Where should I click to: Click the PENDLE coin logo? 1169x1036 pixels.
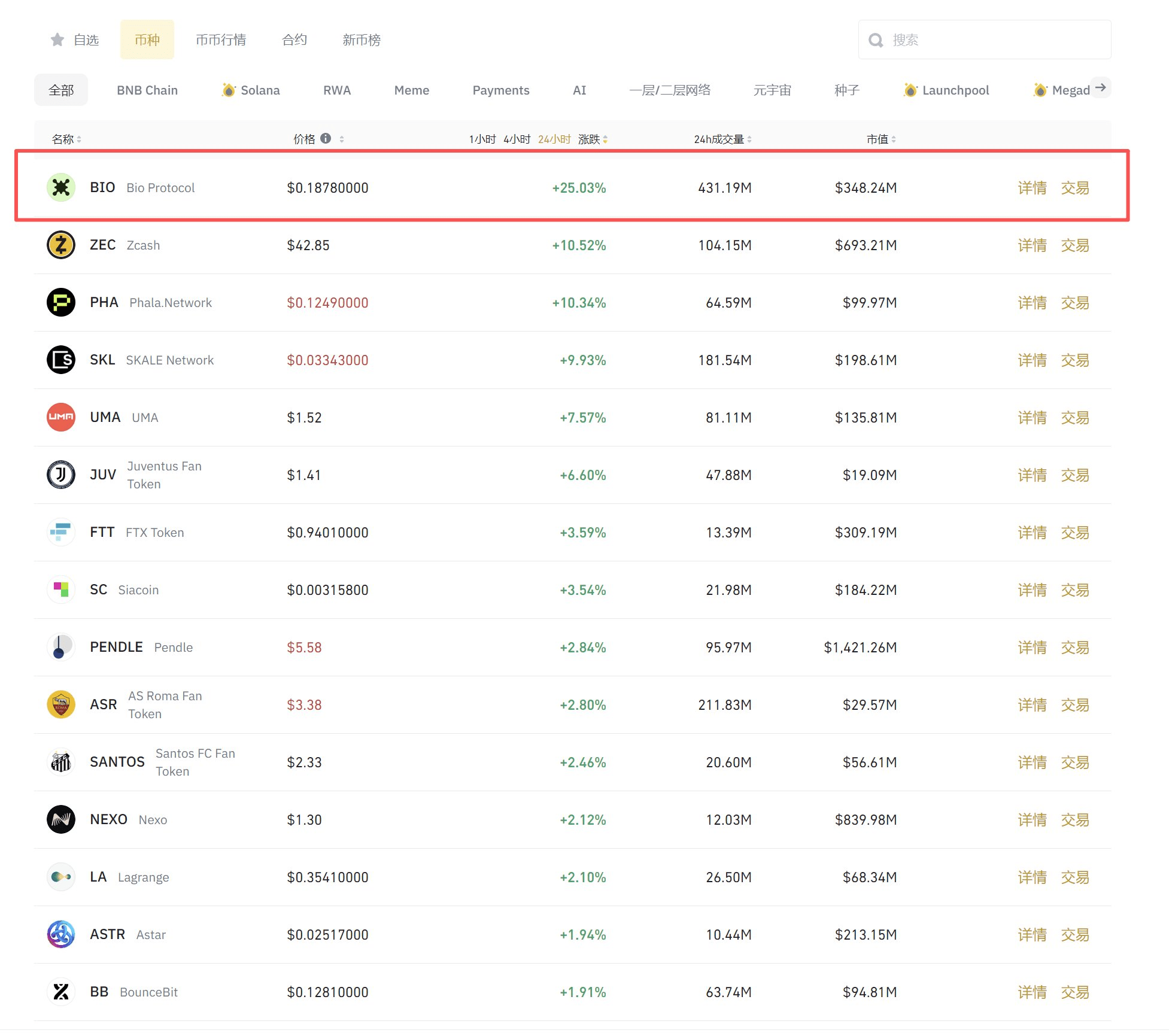point(61,647)
